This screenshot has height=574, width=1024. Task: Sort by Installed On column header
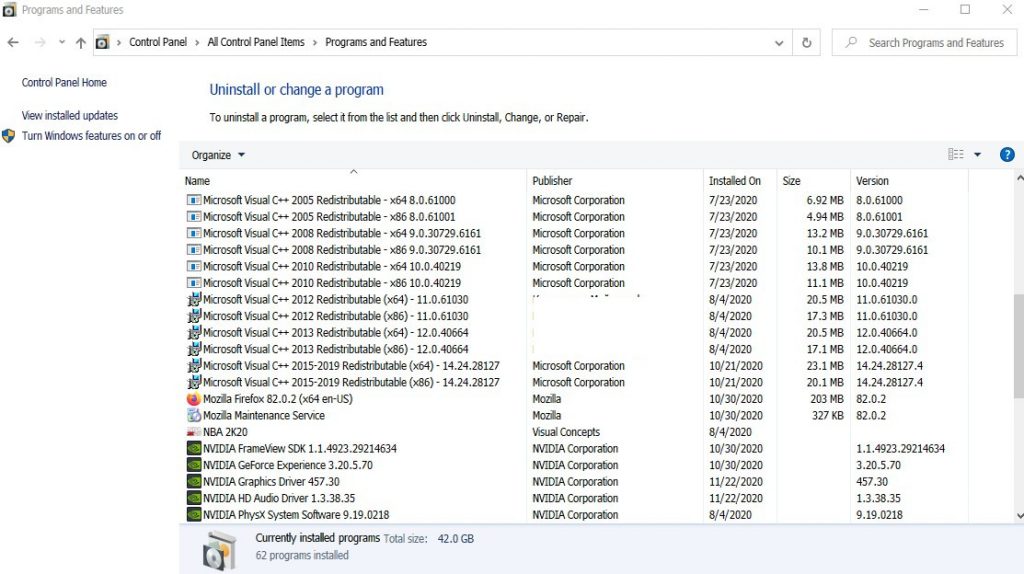735,181
